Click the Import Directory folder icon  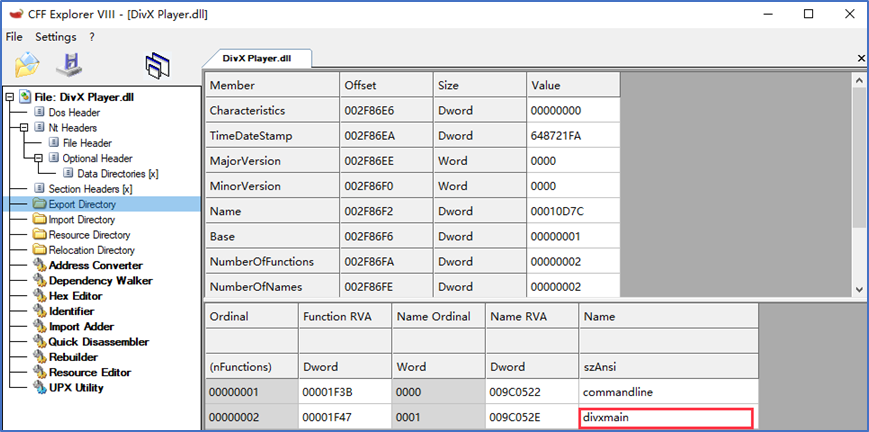pos(39,219)
